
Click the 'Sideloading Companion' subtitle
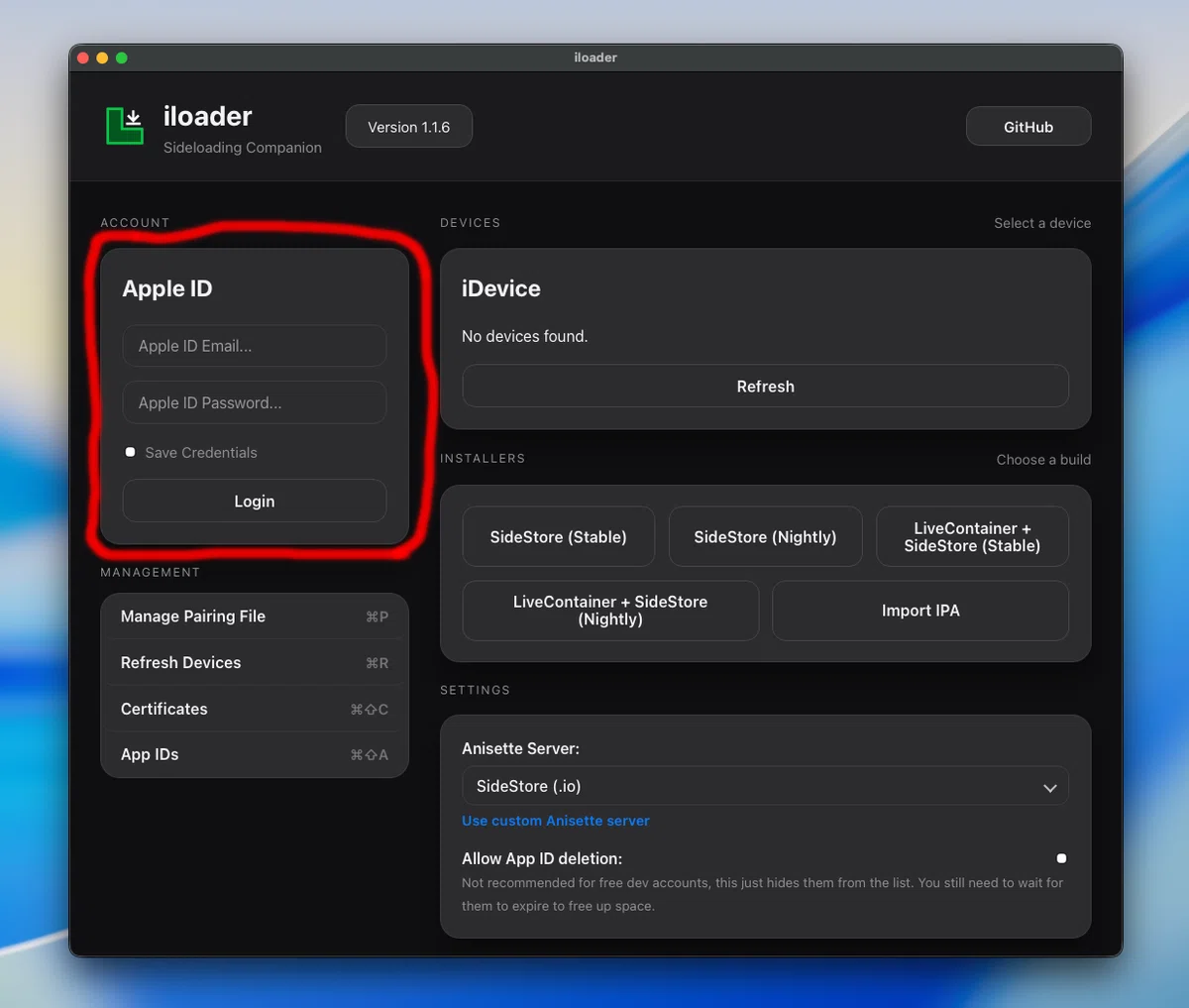point(243,148)
